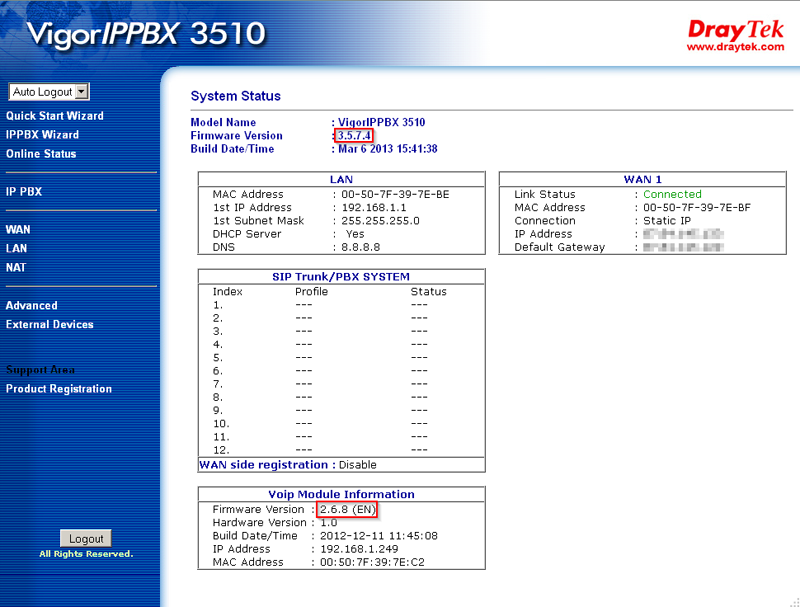Click Voip Module Information header
This screenshot has height=607, width=800.
(341, 494)
